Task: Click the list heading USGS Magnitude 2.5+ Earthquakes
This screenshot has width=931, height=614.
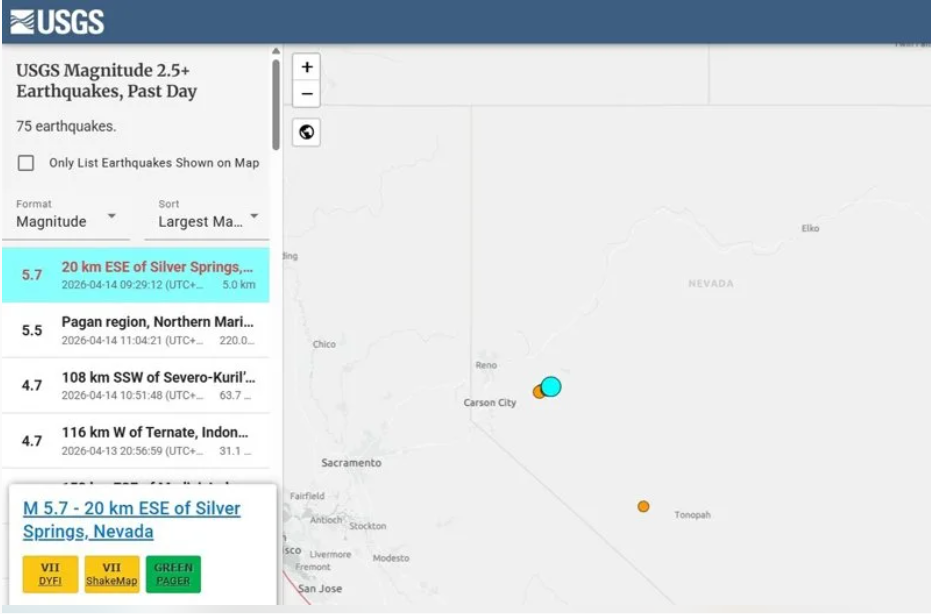Action: 106,80
